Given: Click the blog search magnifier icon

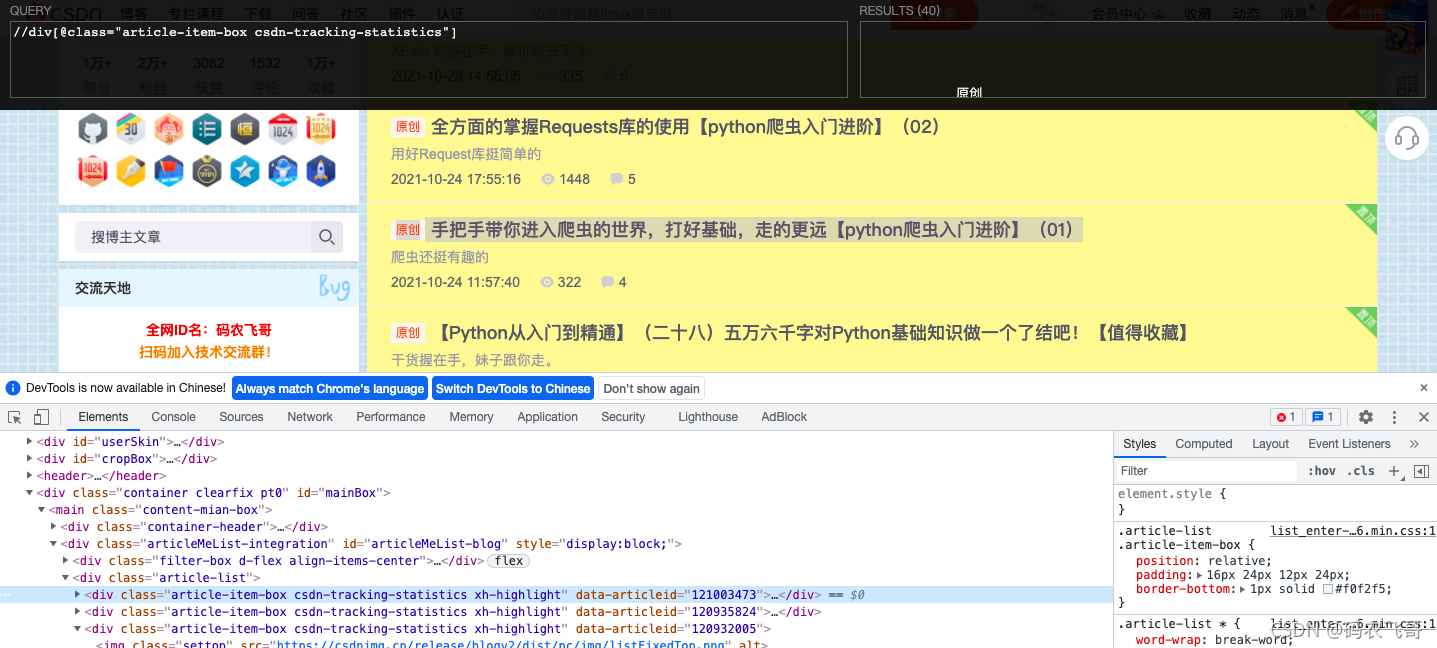Looking at the screenshot, I should 326,237.
